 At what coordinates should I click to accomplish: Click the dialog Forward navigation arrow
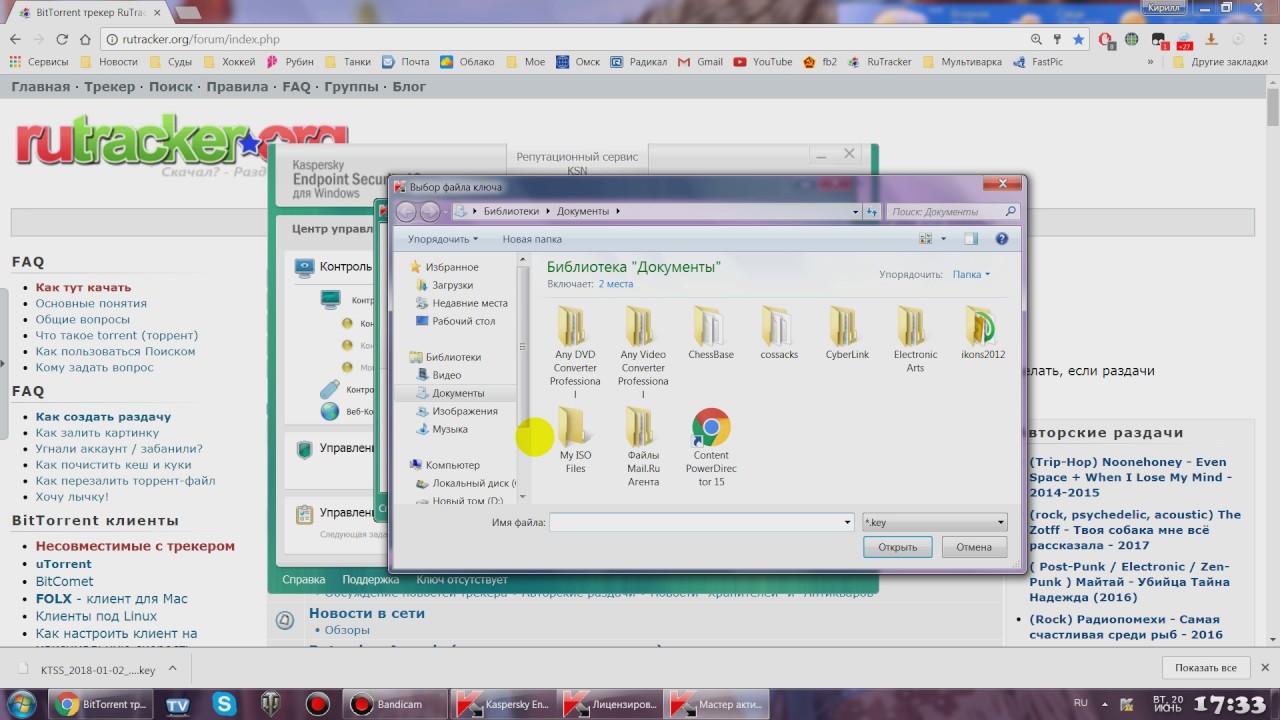click(x=430, y=211)
